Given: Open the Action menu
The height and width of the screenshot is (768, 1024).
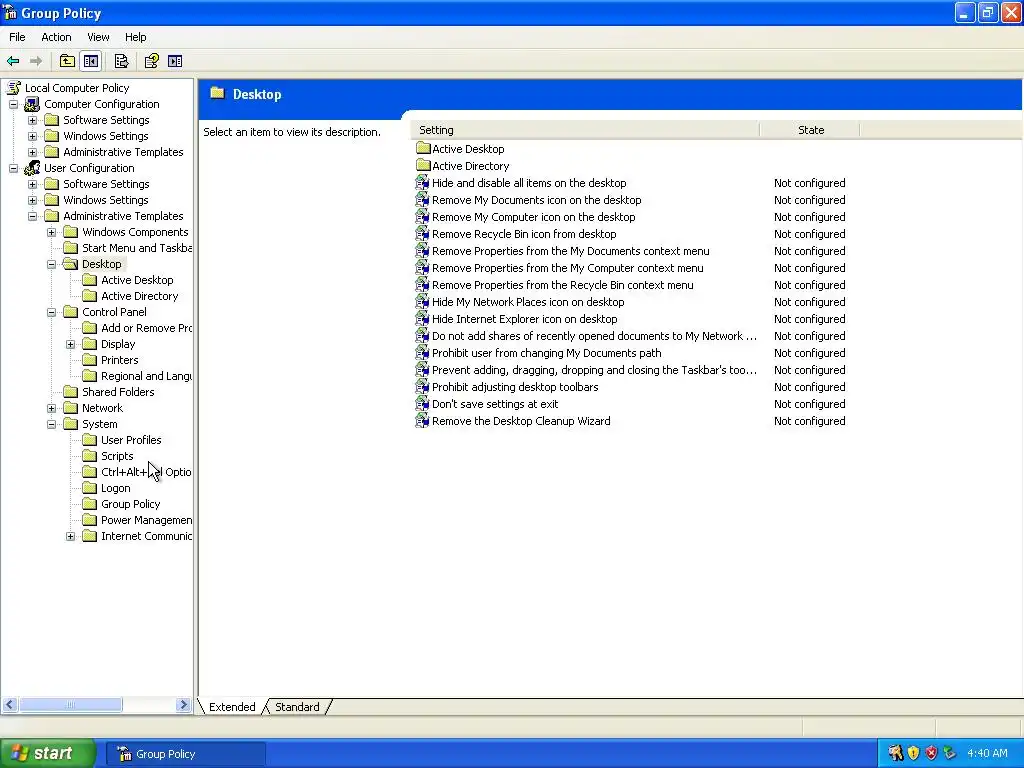Looking at the screenshot, I should click(56, 37).
